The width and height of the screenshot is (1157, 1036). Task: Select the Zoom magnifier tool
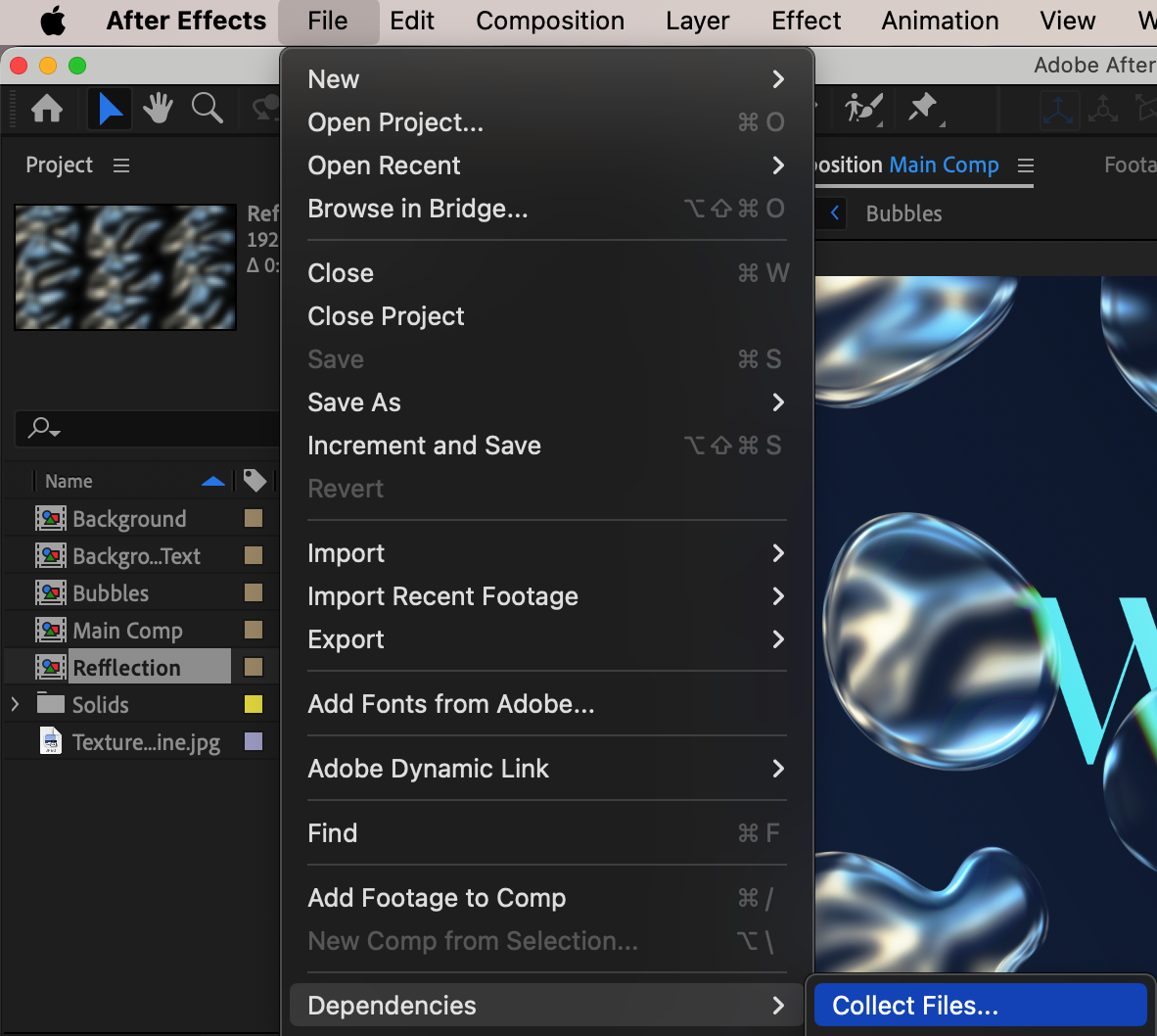[x=207, y=109]
